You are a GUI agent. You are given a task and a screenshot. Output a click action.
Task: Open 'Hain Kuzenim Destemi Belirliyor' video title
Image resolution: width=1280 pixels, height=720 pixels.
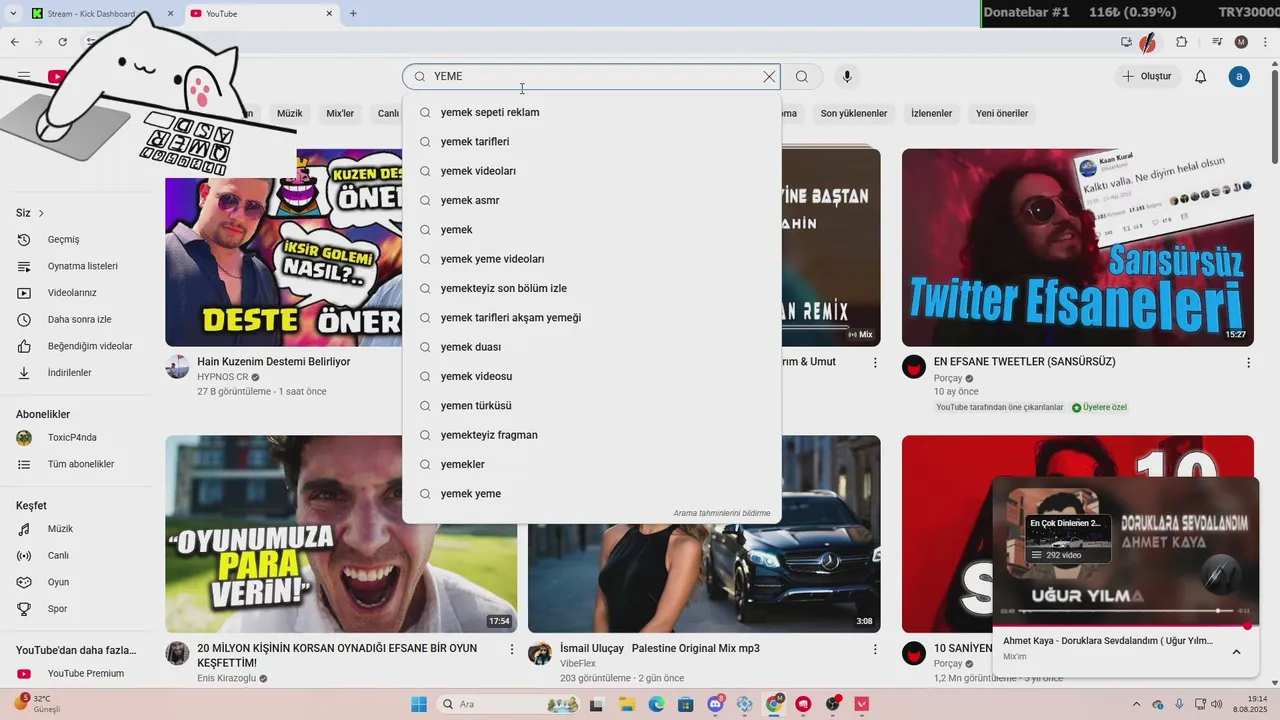point(273,362)
